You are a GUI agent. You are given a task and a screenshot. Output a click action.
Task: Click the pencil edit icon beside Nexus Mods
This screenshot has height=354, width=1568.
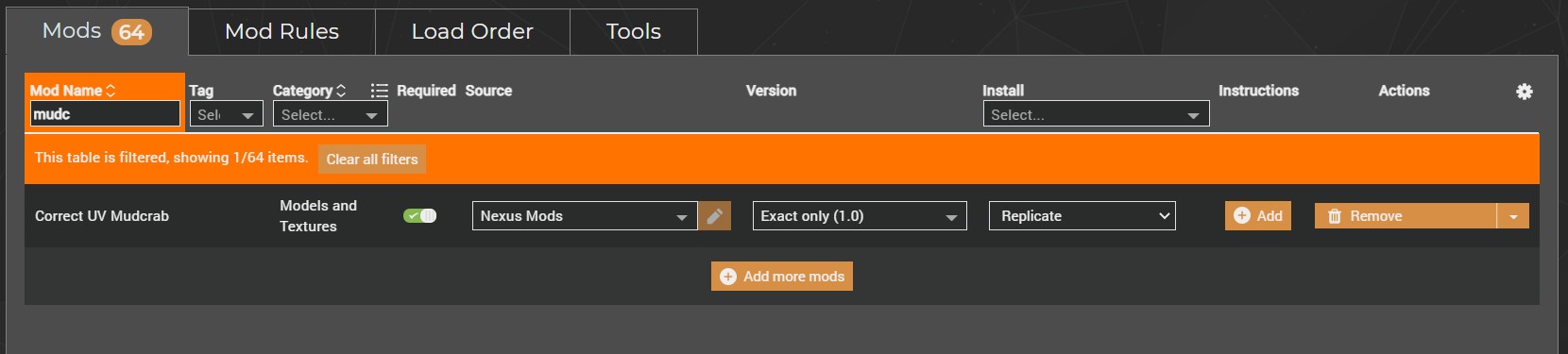point(715,216)
